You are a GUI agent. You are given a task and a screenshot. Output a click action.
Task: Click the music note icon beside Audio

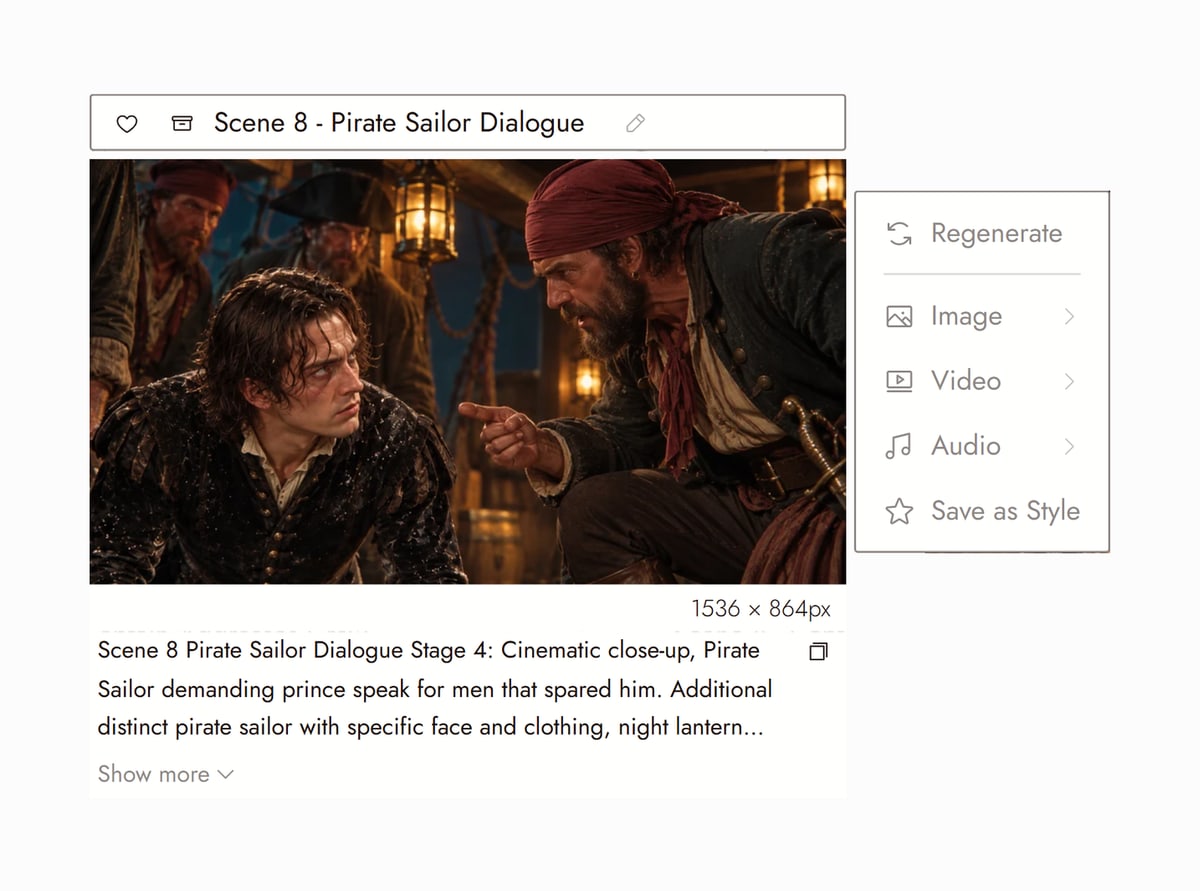click(899, 446)
